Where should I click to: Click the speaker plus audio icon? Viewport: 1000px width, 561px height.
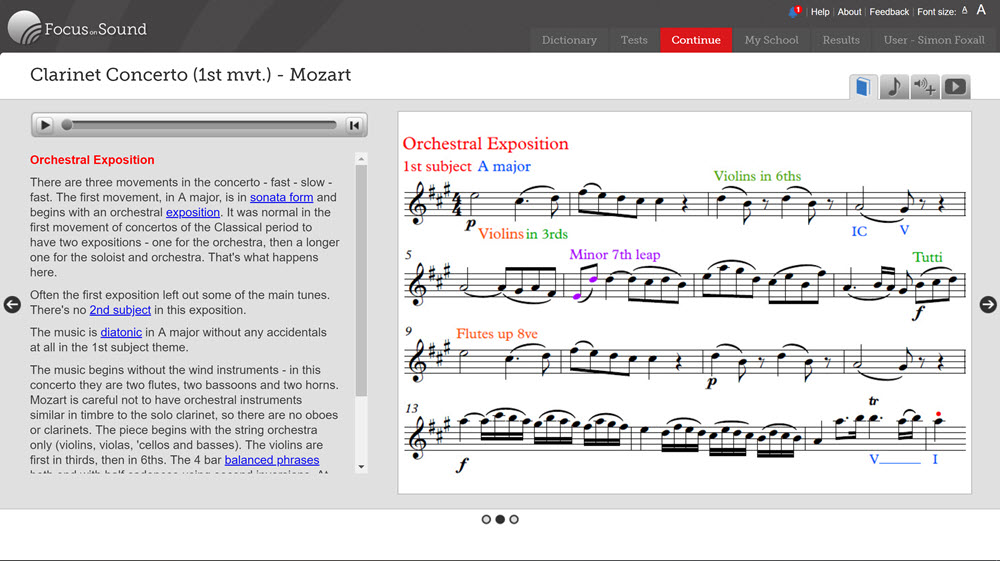point(925,87)
